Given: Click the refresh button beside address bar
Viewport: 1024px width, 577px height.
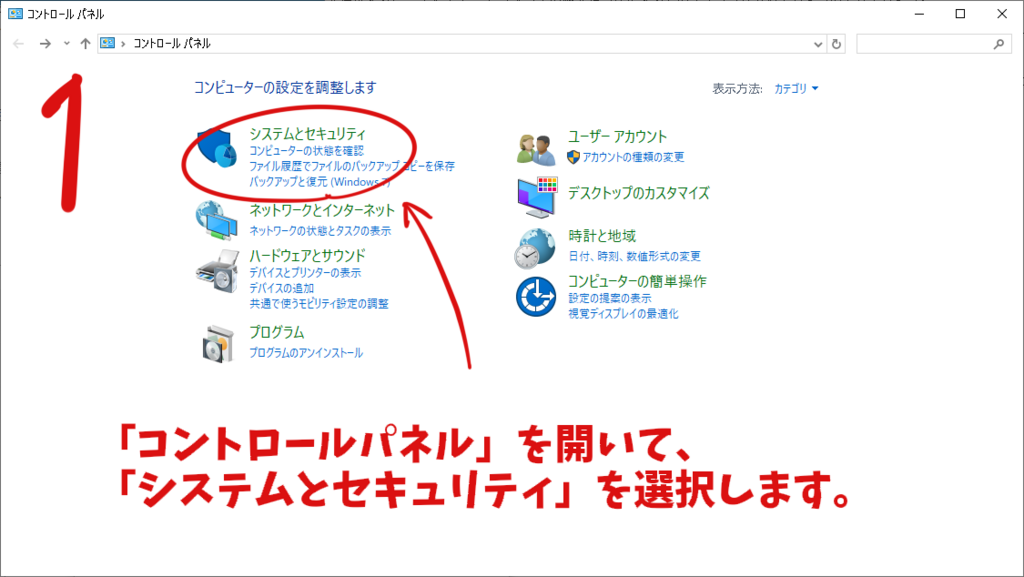Looking at the screenshot, I should pyautogui.click(x=837, y=44).
